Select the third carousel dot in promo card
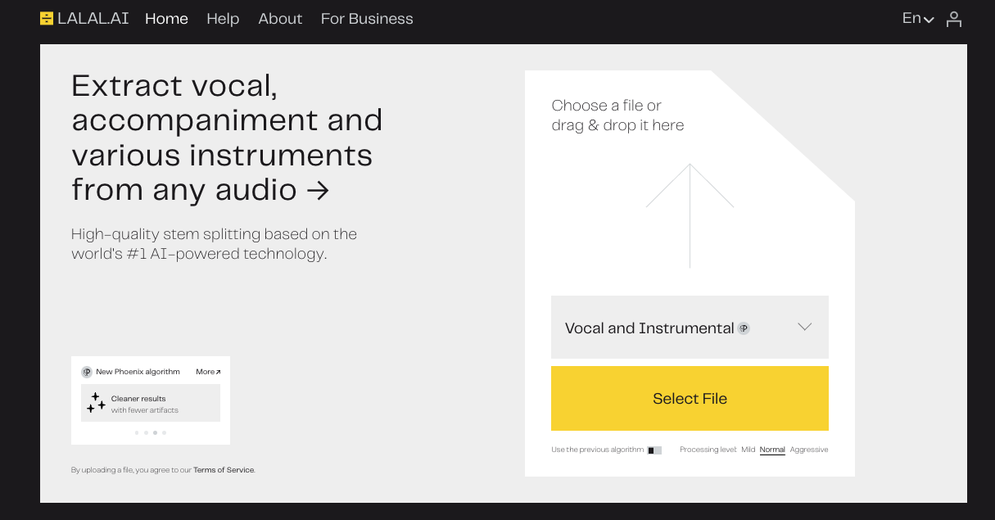This screenshot has width=995, height=520. point(155,432)
